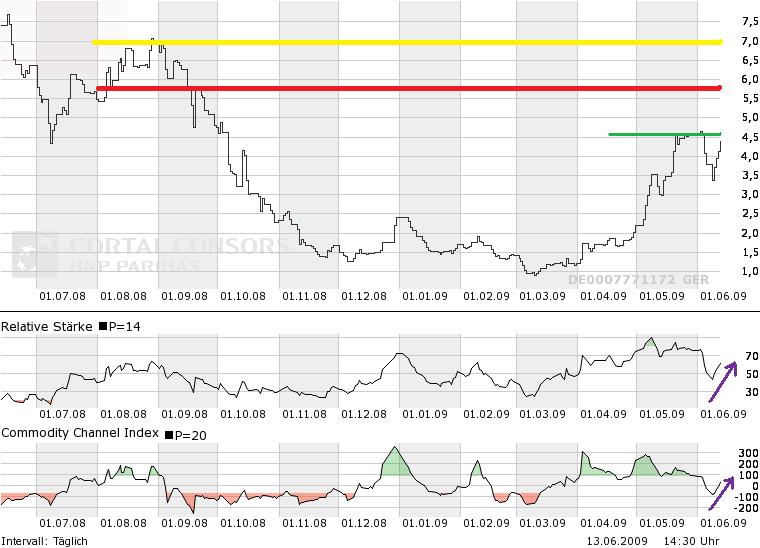Click 01.10.08 on the CCI date axis
This screenshot has height=548, width=760.
tap(243, 523)
